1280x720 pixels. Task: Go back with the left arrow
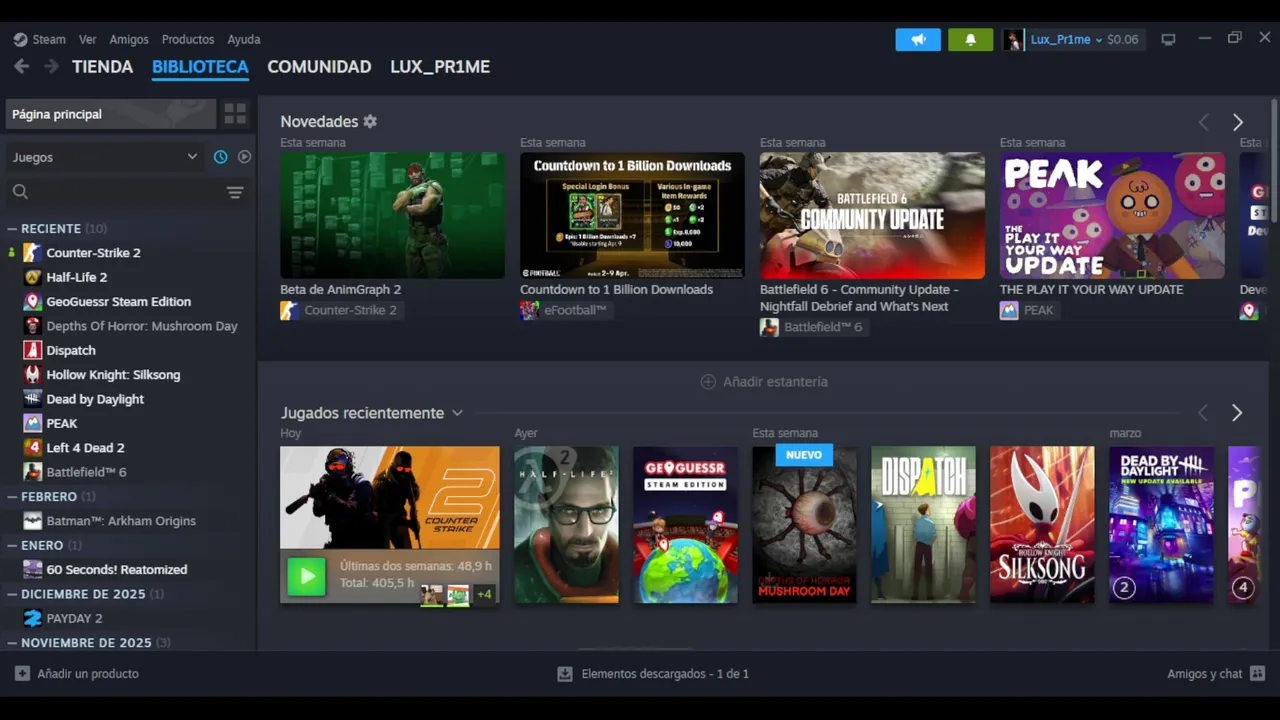22,67
